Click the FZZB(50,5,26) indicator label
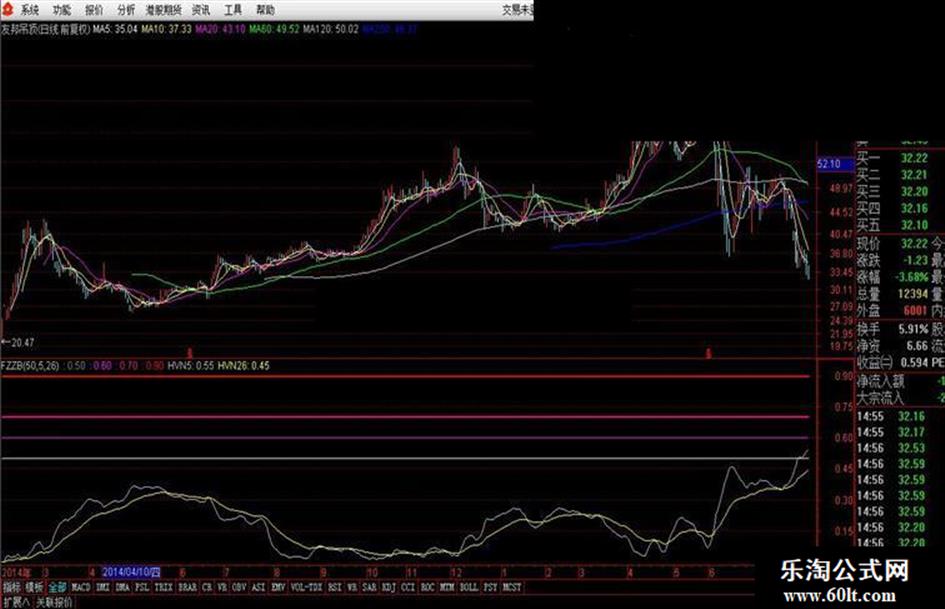The height and width of the screenshot is (609, 945). click(30, 365)
